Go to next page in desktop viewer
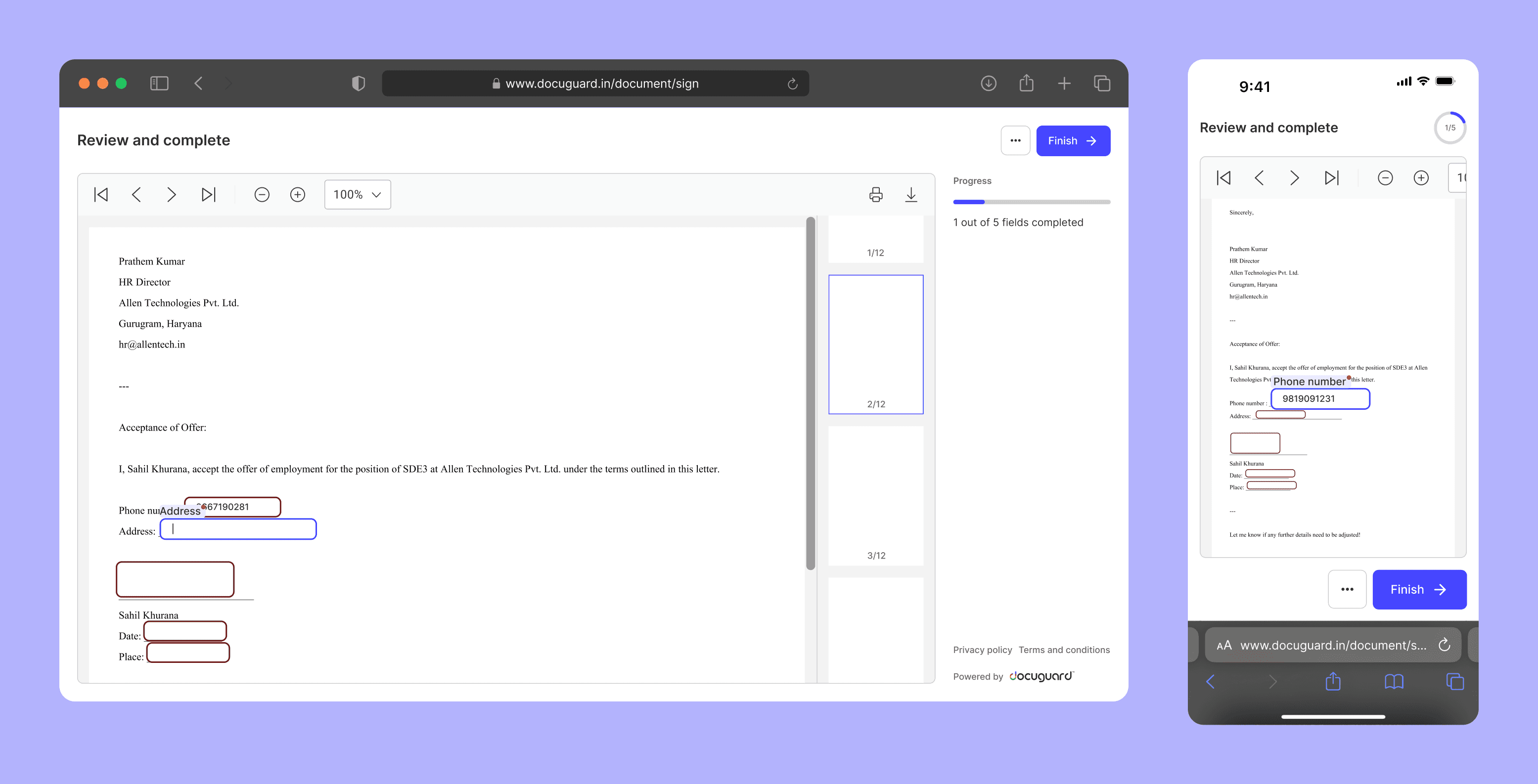The height and width of the screenshot is (784, 1538). (x=171, y=194)
